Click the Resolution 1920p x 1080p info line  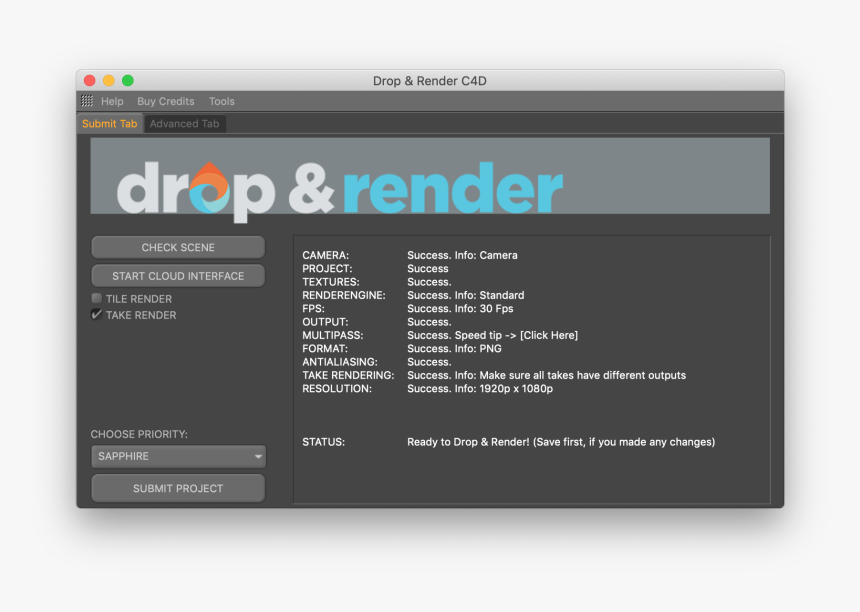(479, 389)
